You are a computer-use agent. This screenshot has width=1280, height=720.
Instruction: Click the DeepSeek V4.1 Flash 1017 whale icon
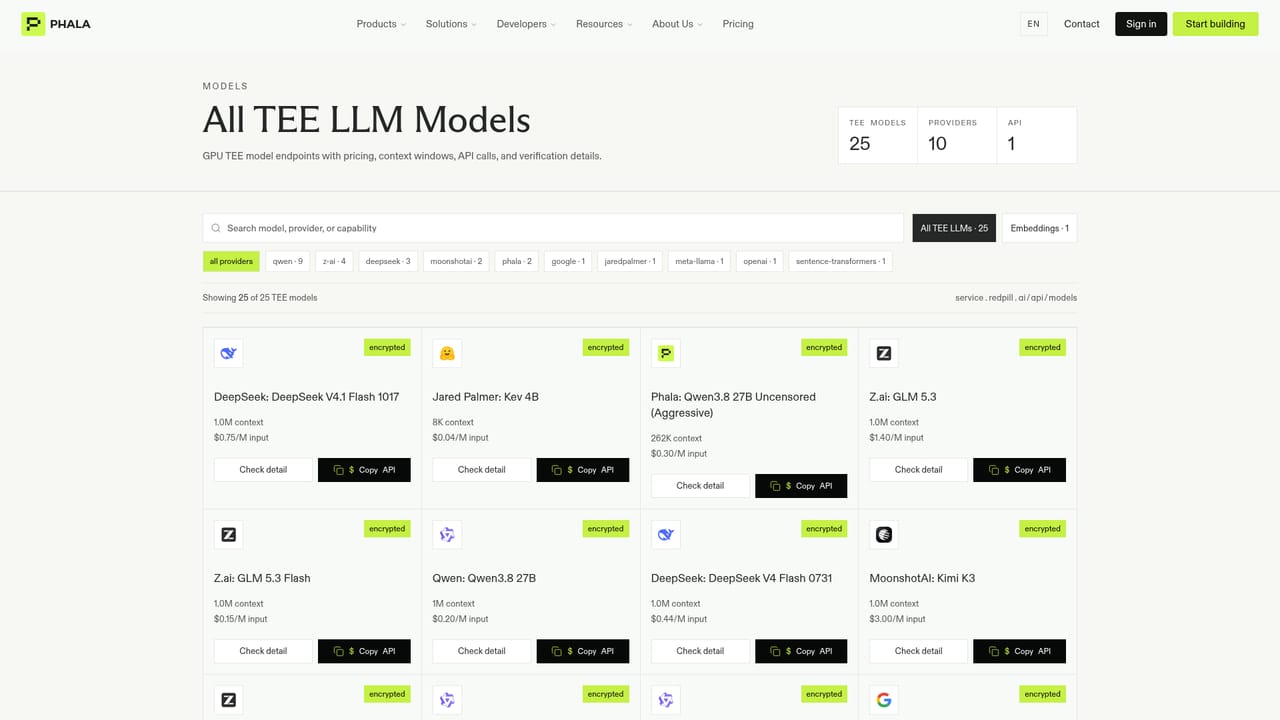[229, 353]
